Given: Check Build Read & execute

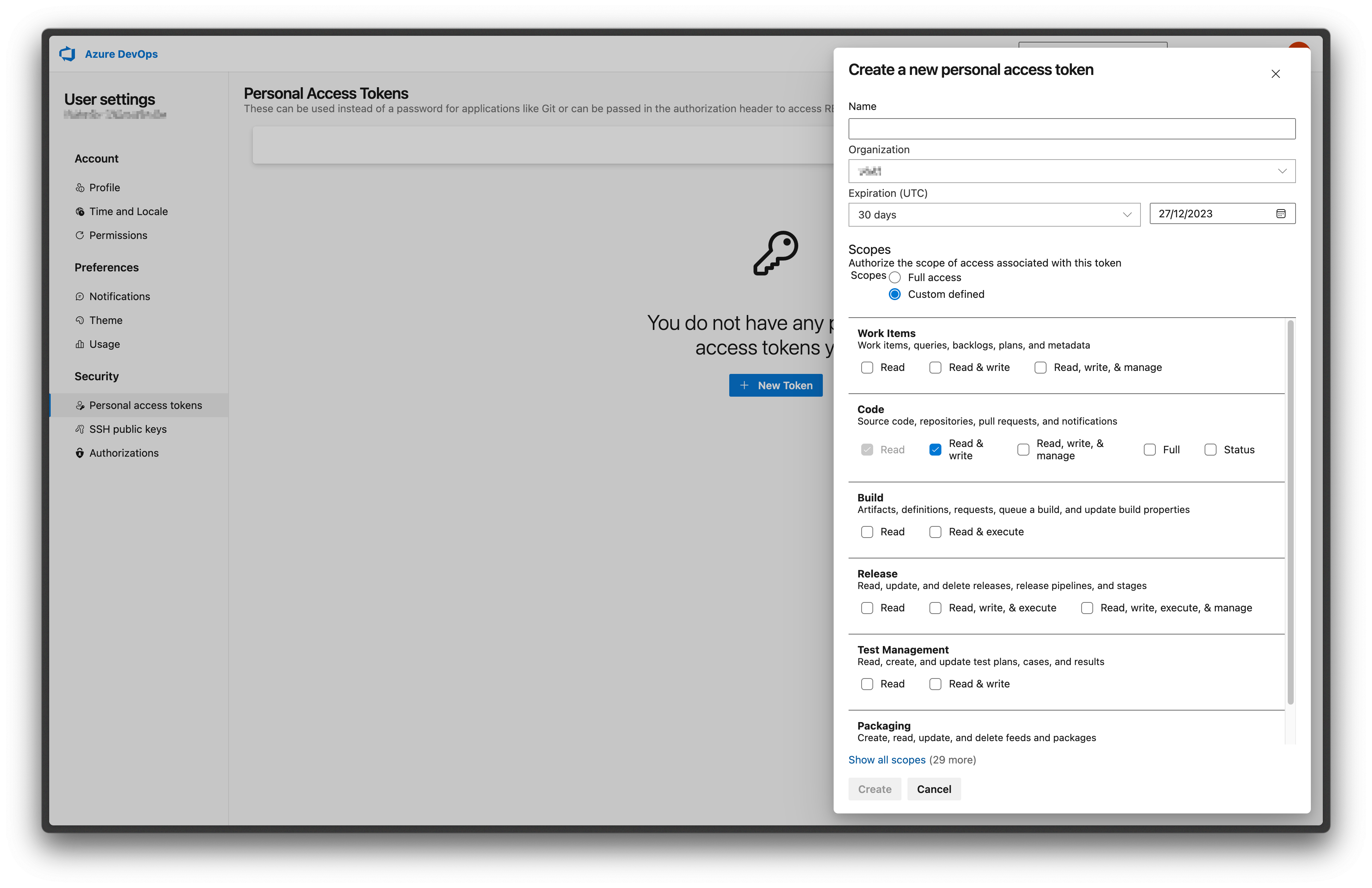Looking at the screenshot, I should point(936,532).
